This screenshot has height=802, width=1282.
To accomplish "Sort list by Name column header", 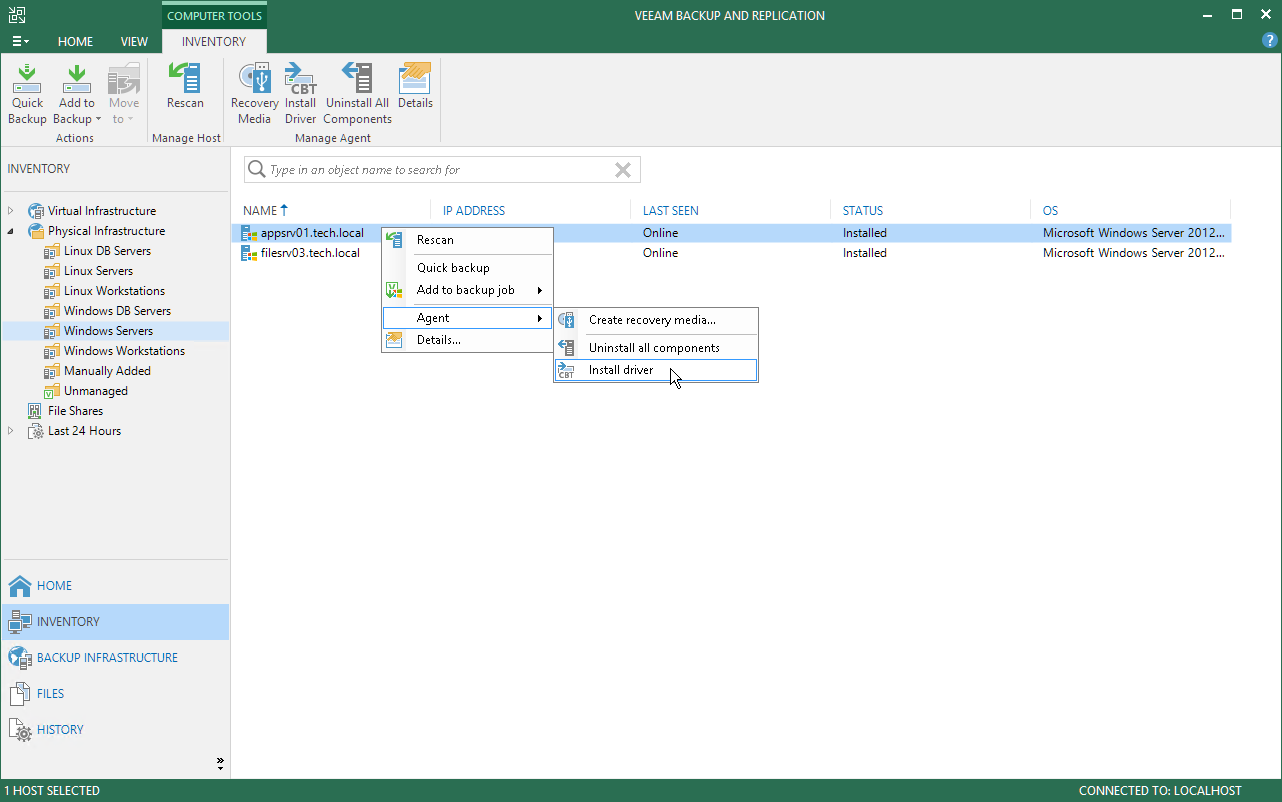I will 260,211.
